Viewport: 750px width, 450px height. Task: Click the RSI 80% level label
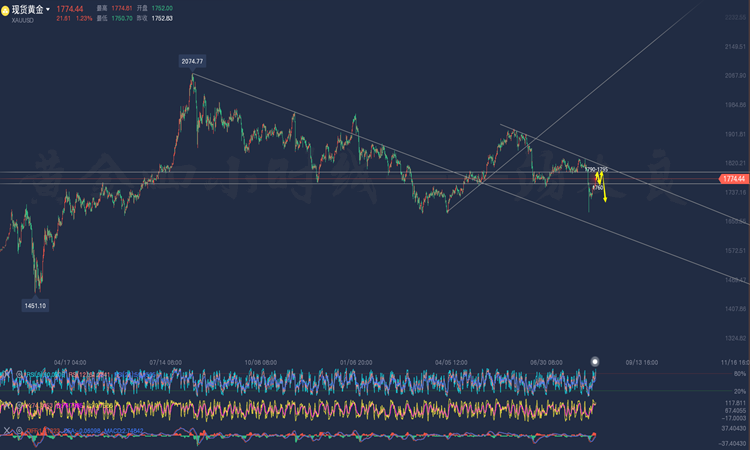tap(739, 373)
